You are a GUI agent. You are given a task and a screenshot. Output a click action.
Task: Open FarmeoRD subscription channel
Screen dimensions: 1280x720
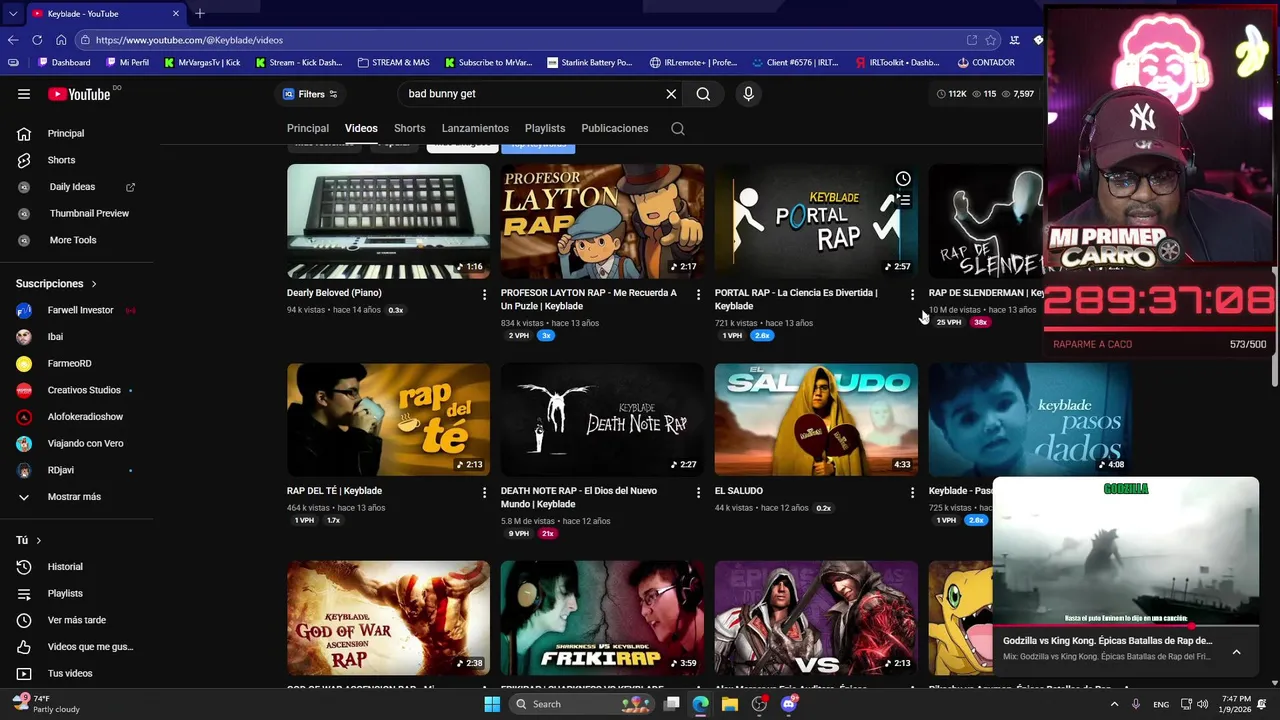tap(70, 364)
